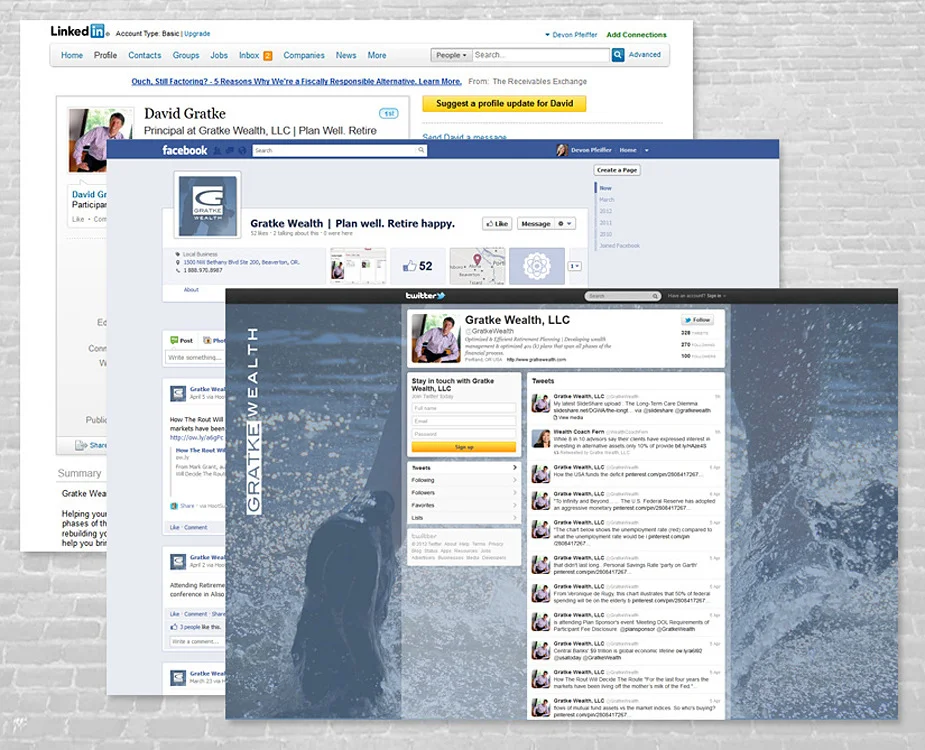Click the Full name field in the Twitter signup
This screenshot has height=750, width=925.
tap(464, 408)
